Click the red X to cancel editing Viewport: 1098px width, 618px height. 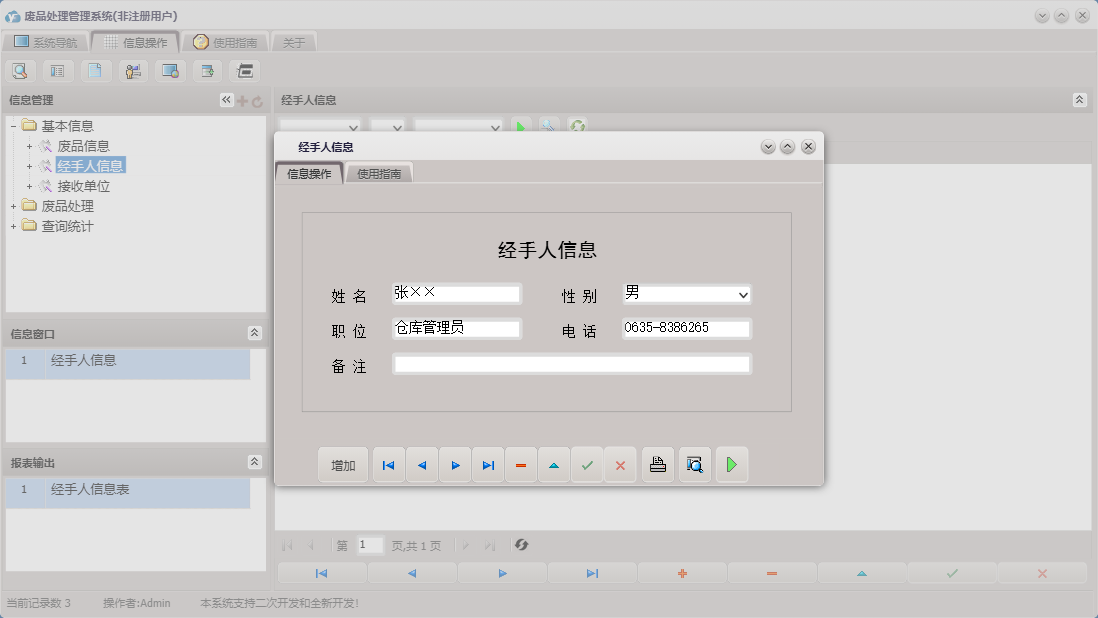pyautogui.click(x=620, y=464)
